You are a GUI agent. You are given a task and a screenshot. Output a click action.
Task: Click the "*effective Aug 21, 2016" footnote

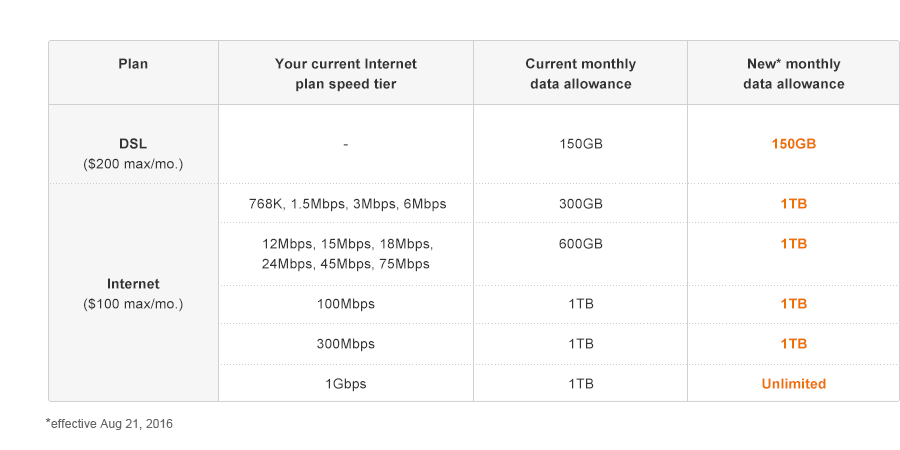tap(109, 424)
